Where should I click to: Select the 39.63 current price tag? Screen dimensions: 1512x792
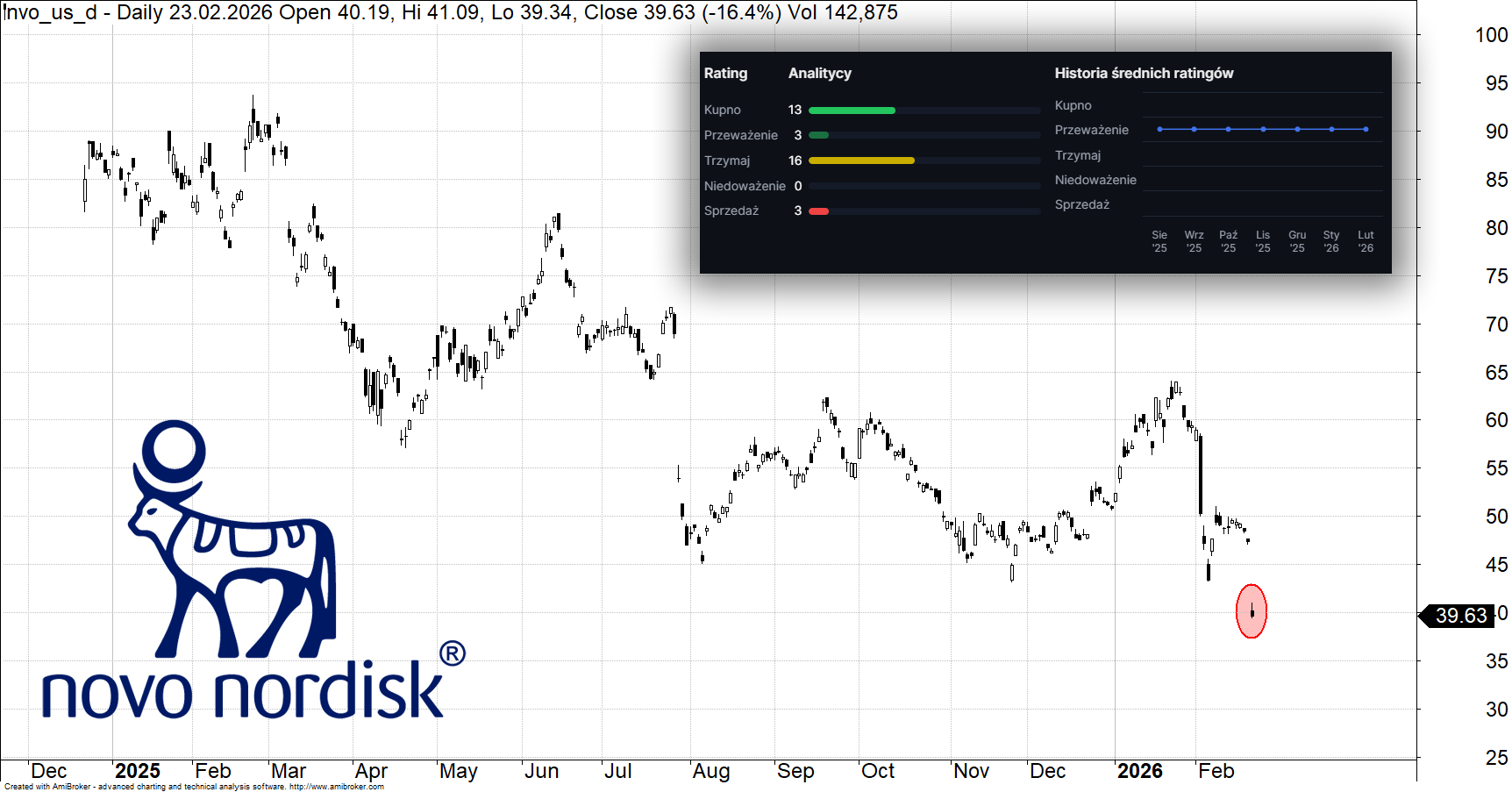pyautogui.click(x=1460, y=616)
